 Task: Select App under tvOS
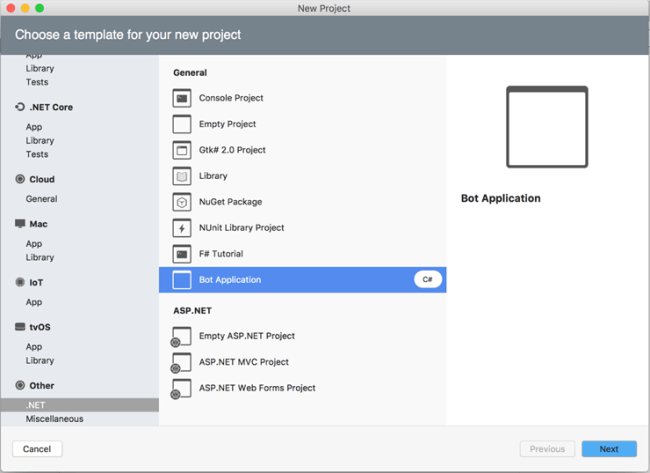(34, 347)
